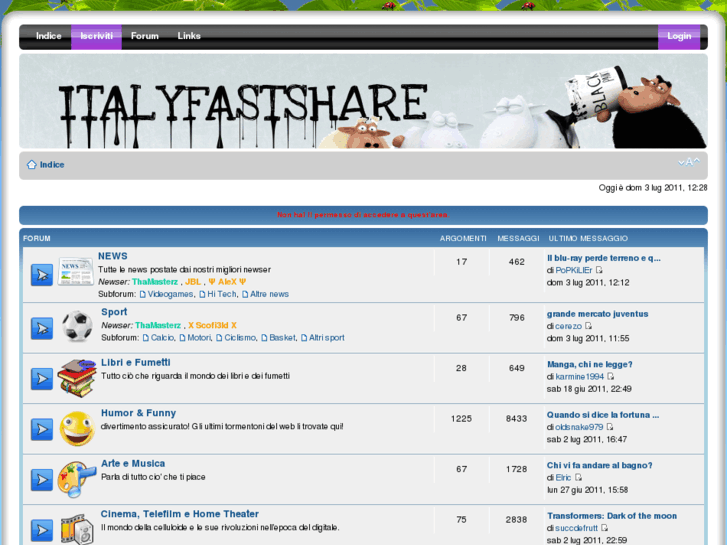This screenshot has height=545, width=727.
Task: Click the laughing smiley icon
Action: [77, 429]
